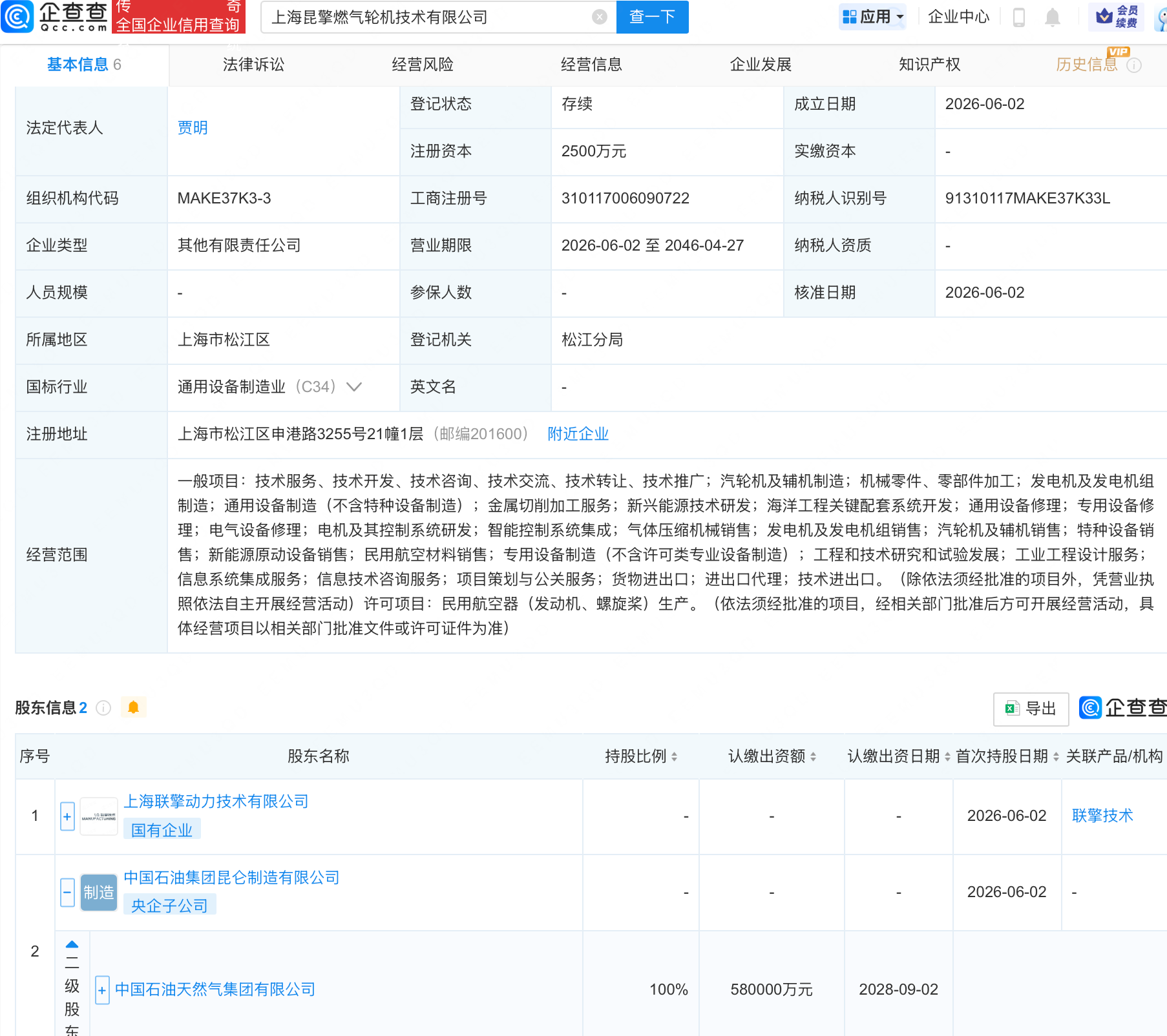Export shareholder info with 导出 button

pos(1031,709)
